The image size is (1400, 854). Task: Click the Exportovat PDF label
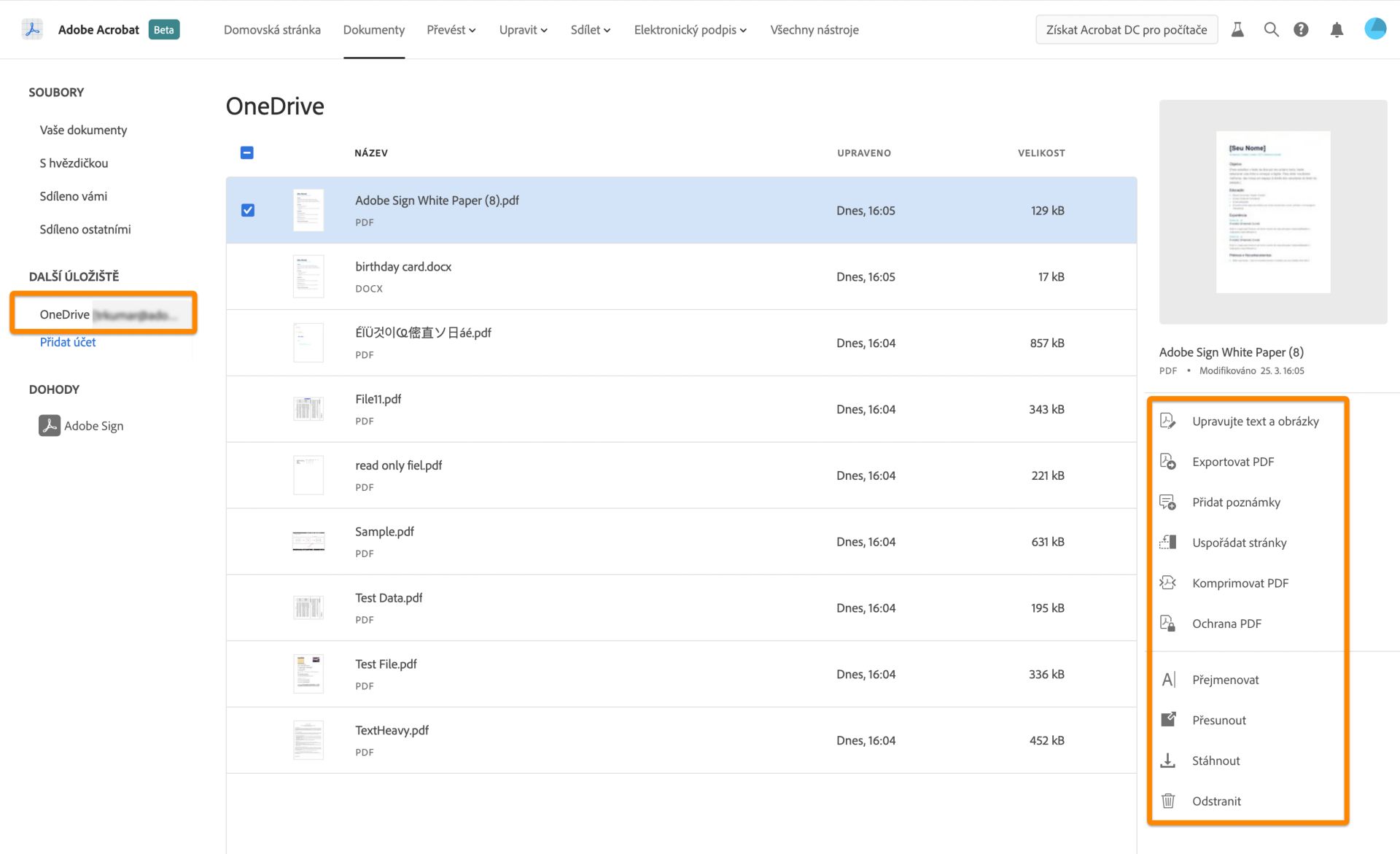click(x=1233, y=462)
